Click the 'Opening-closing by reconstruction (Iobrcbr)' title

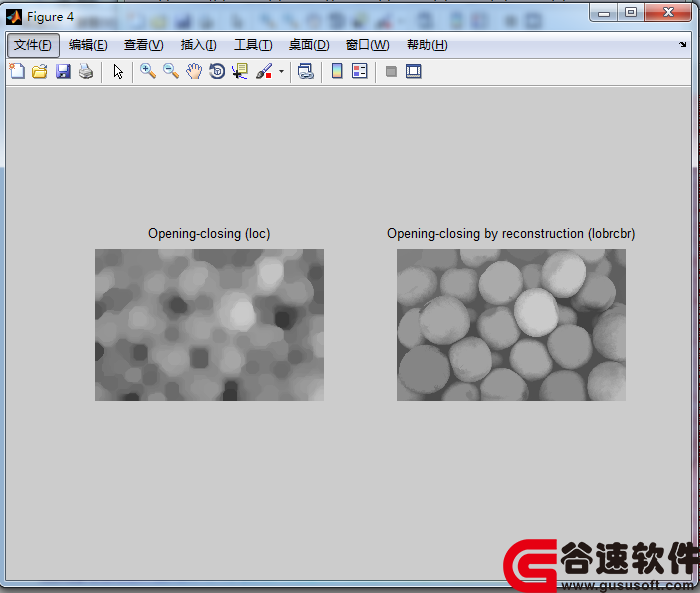[x=511, y=234]
